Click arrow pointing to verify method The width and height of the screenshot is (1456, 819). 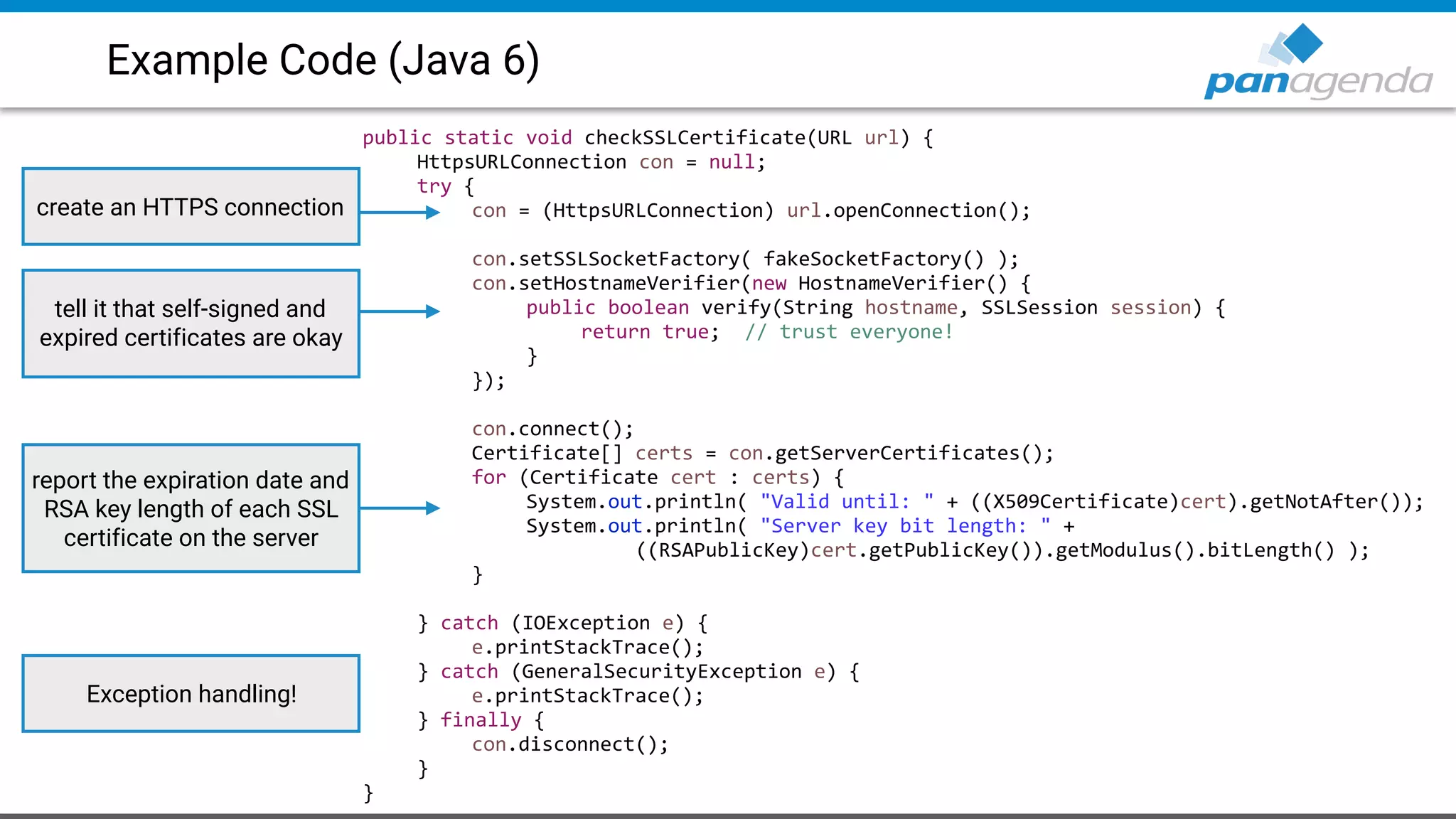click(400, 311)
